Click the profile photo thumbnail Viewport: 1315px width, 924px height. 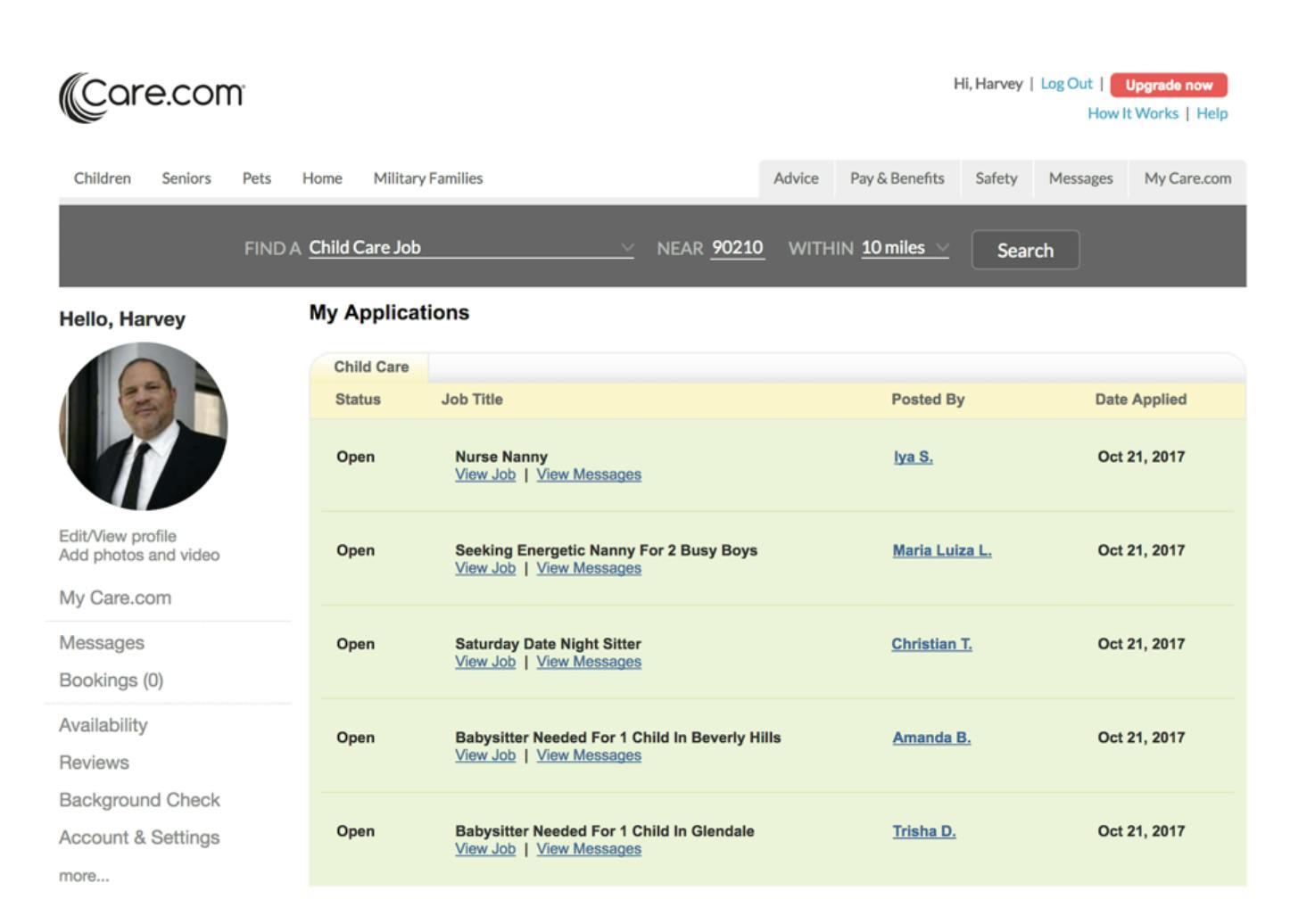click(x=143, y=426)
